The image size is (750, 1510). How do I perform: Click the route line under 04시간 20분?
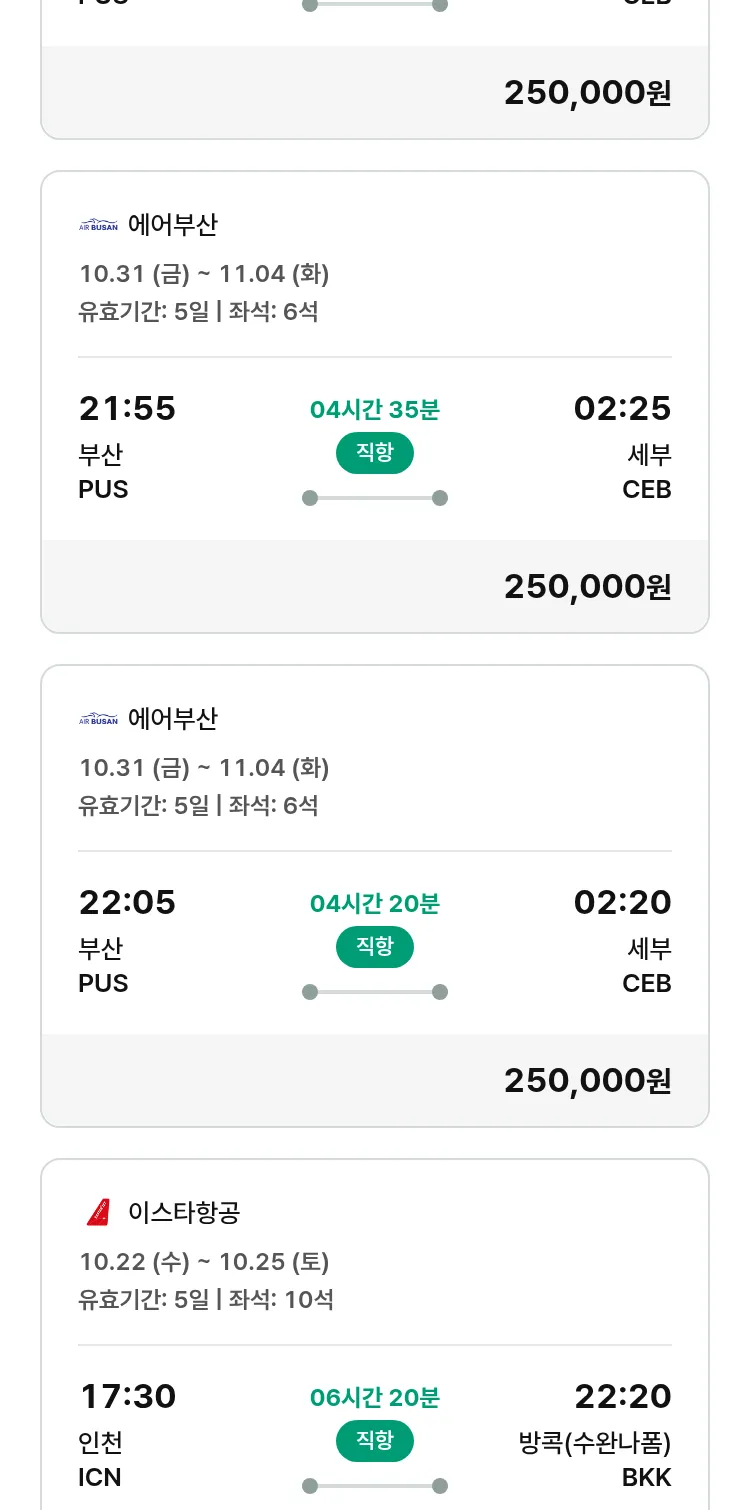(x=375, y=992)
